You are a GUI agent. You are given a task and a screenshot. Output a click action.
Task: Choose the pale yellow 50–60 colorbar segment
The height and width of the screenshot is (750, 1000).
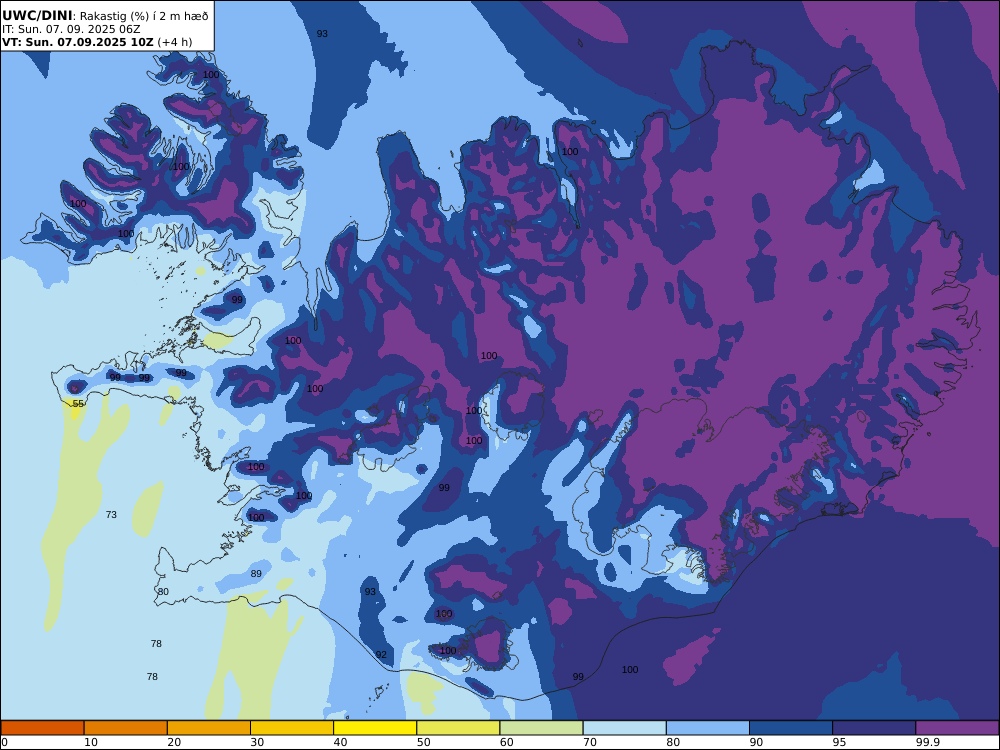pyautogui.click(x=458, y=728)
